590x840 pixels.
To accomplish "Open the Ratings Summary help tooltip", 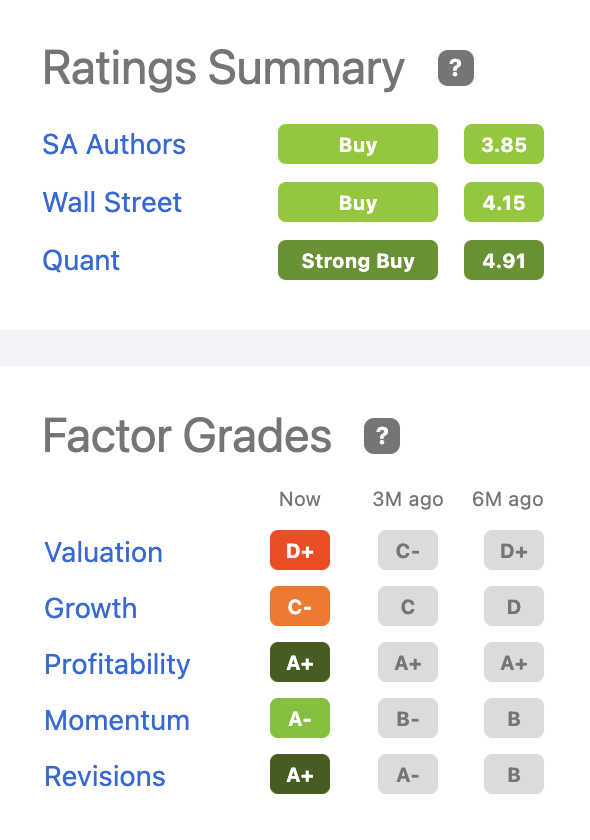I will [455, 68].
